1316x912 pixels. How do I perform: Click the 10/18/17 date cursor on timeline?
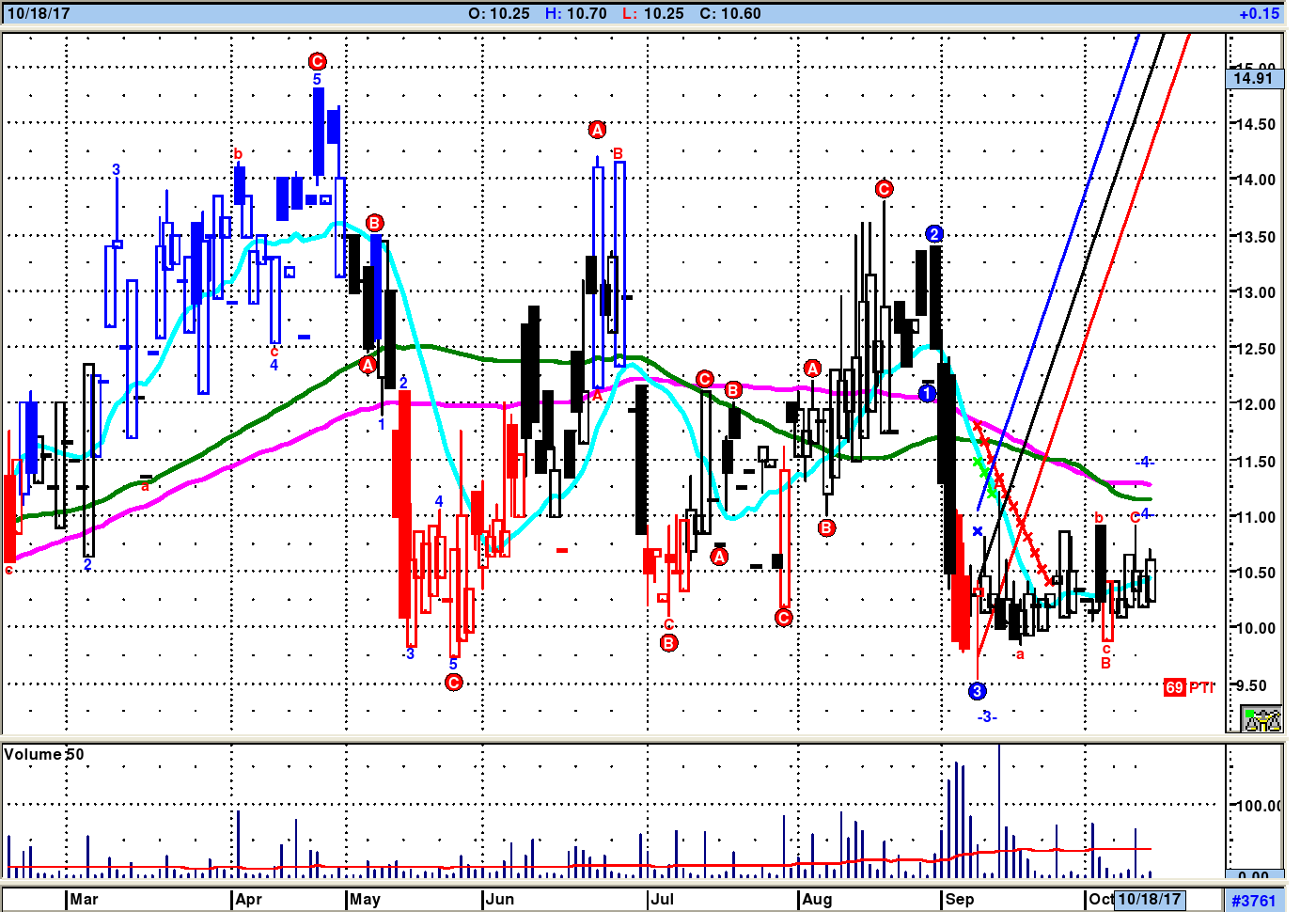point(1149,899)
